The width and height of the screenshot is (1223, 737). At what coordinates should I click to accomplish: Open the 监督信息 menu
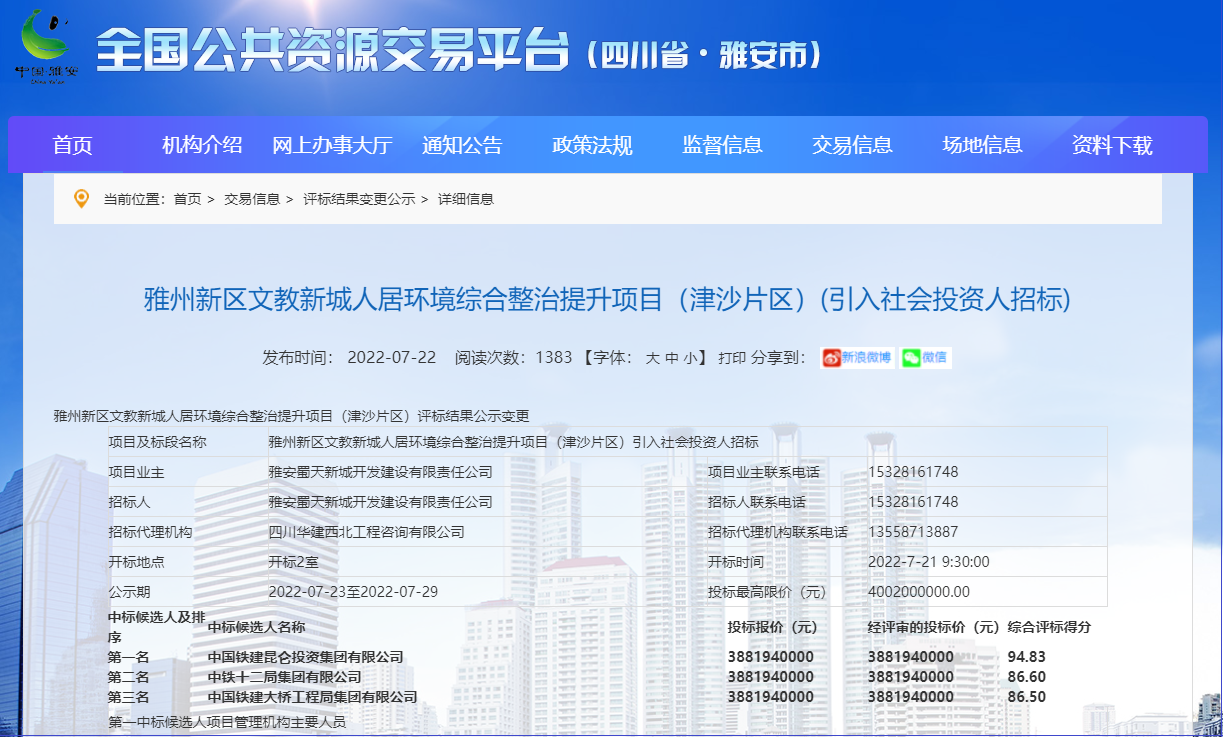(x=722, y=145)
